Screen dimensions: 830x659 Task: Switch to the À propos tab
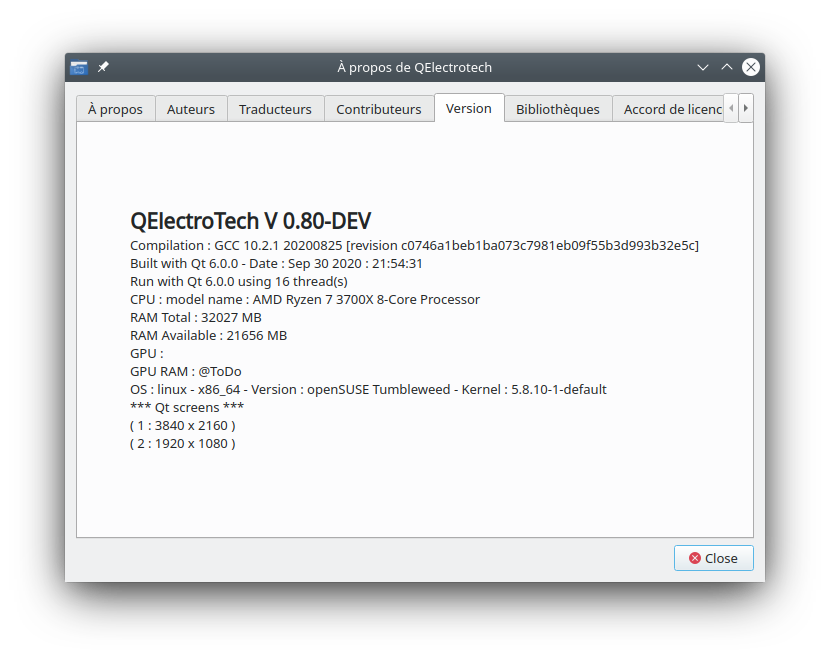click(x=115, y=108)
